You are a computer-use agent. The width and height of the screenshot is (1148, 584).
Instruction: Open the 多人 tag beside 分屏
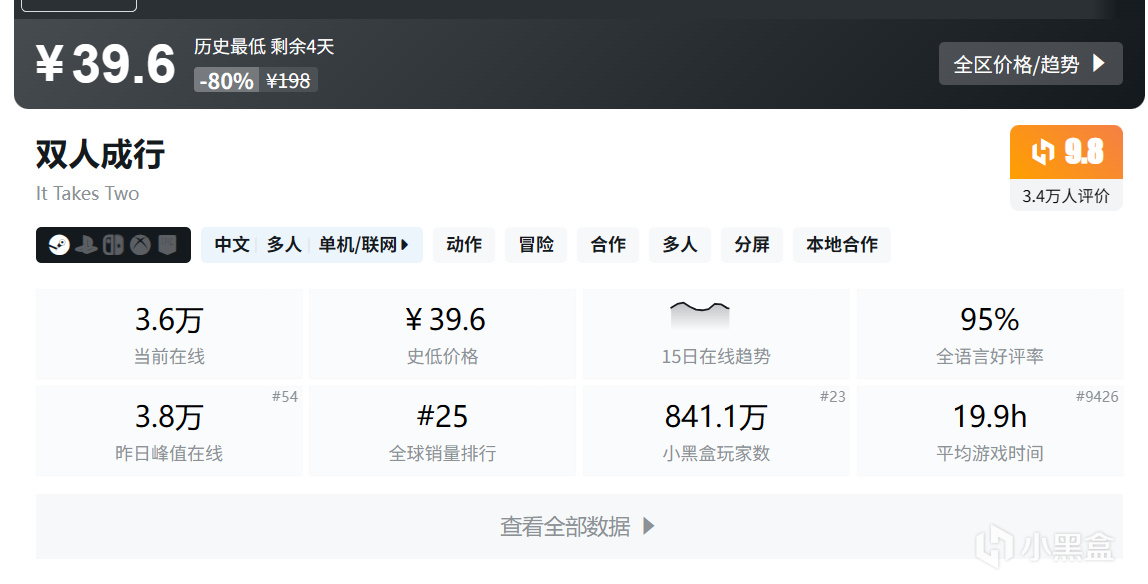(x=680, y=244)
